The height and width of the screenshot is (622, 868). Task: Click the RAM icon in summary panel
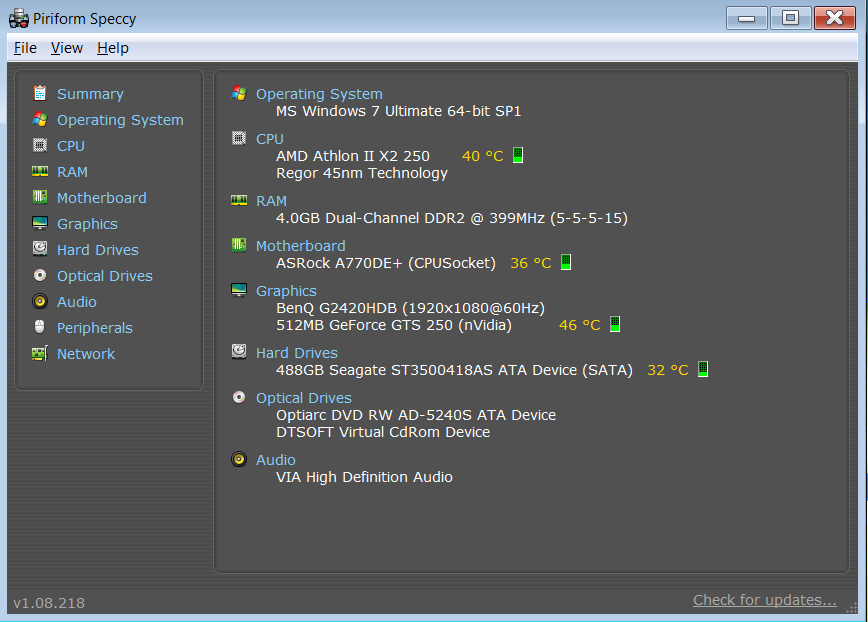coord(239,200)
